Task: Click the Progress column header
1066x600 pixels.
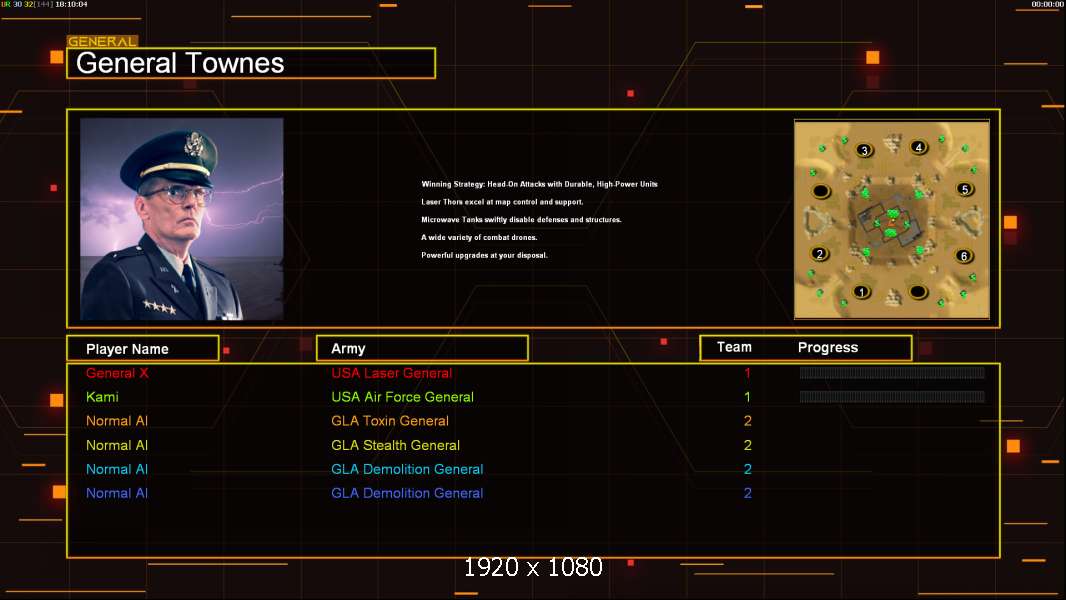Action: coord(827,347)
